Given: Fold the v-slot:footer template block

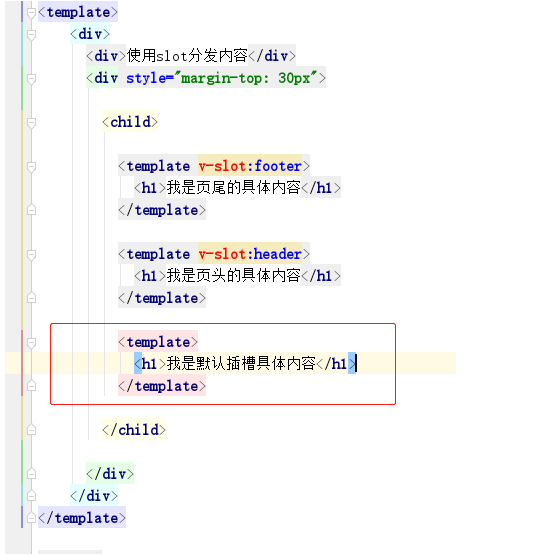Looking at the screenshot, I should pos(31,167).
